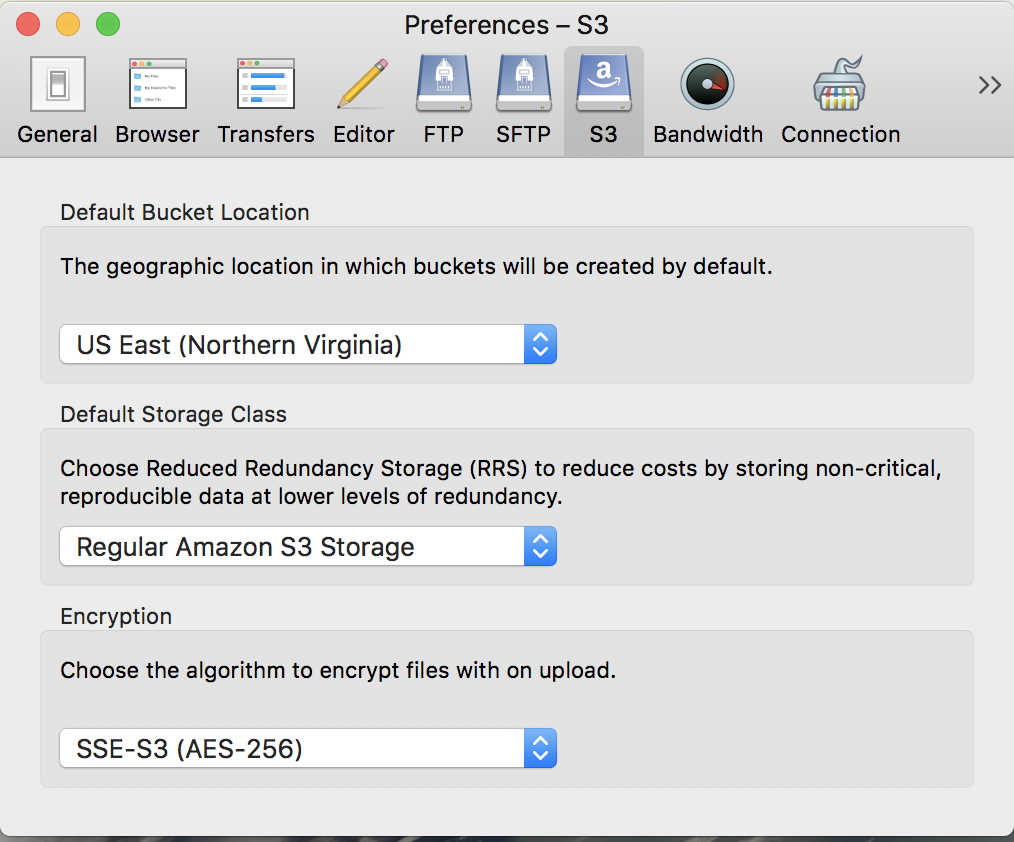Image resolution: width=1014 pixels, height=842 pixels.
Task: Open the Browser preferences icon
Action: 157,84
